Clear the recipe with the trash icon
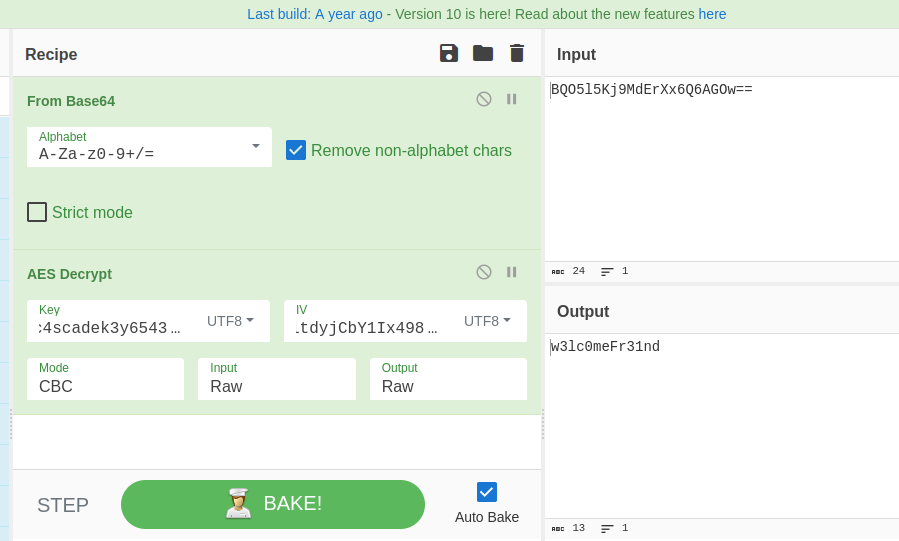This screenshot has width=899, height=541. coord(517,53)
